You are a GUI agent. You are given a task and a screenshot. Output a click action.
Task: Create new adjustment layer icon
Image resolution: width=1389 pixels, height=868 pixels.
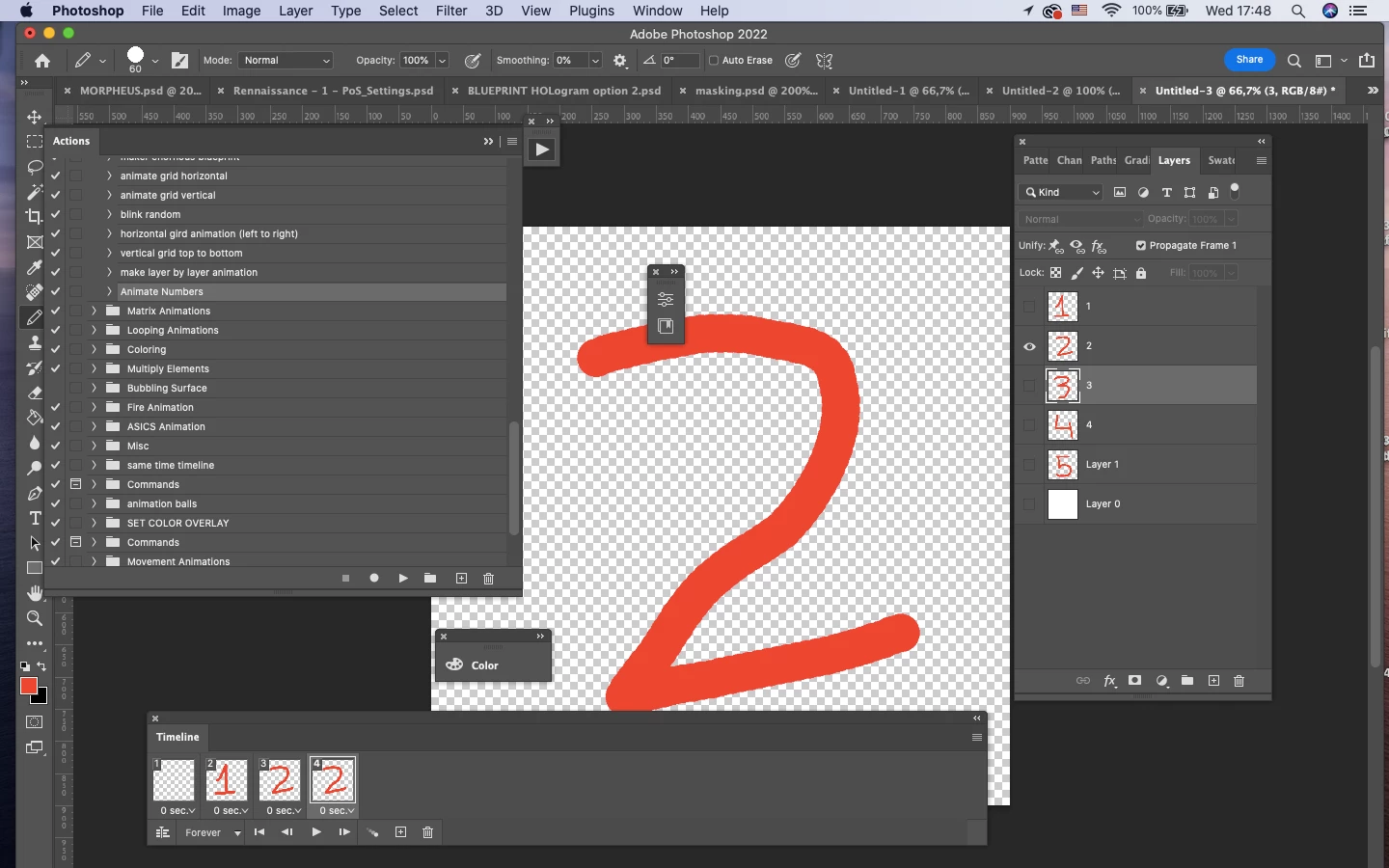pyautogui.click(x=1162, y=681)
